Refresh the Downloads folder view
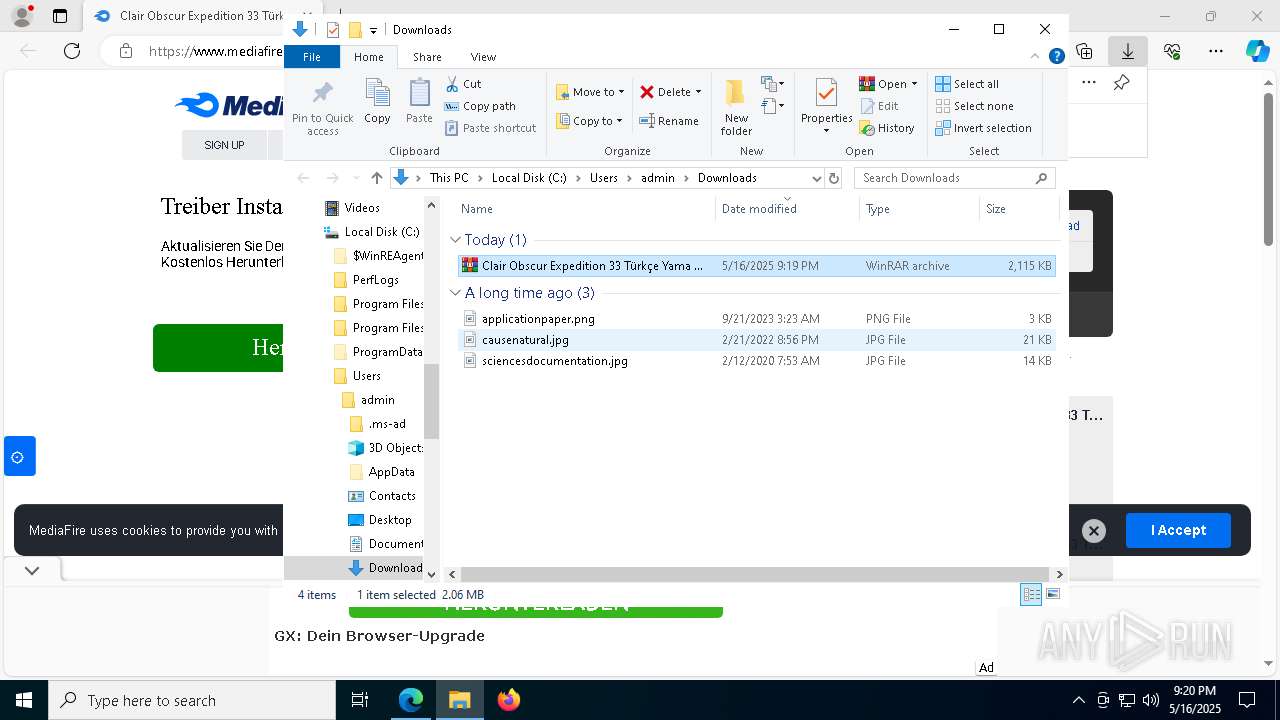The image size is (1280, 720). [x=834, y=178]
